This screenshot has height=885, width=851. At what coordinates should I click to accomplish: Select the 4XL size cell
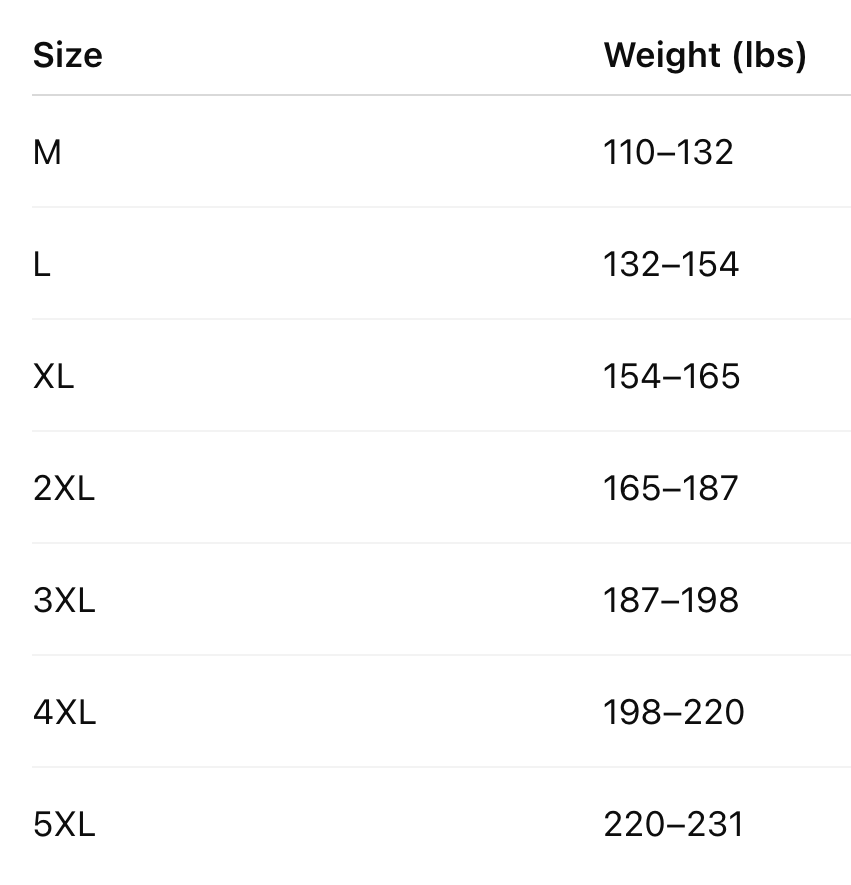click(x=64, y=712)
